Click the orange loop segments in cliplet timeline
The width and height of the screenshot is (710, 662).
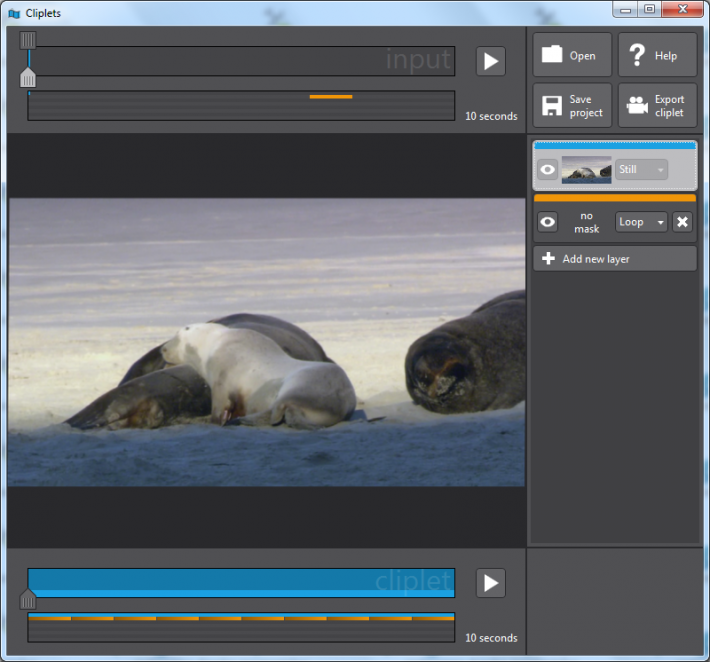(x=241, y=618)
